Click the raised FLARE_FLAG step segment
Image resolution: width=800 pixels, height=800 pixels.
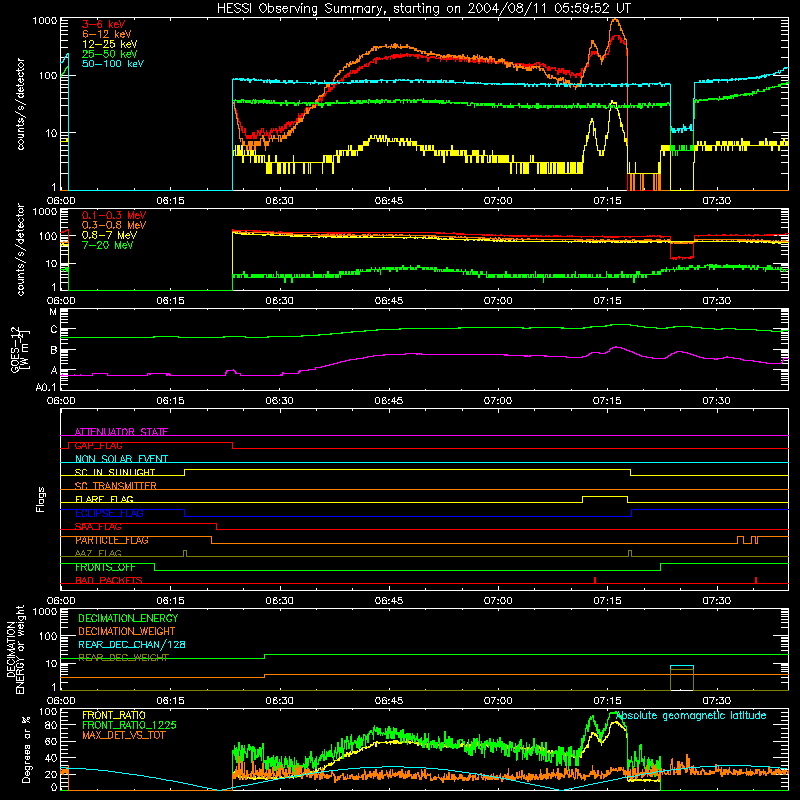pos(605,496)
